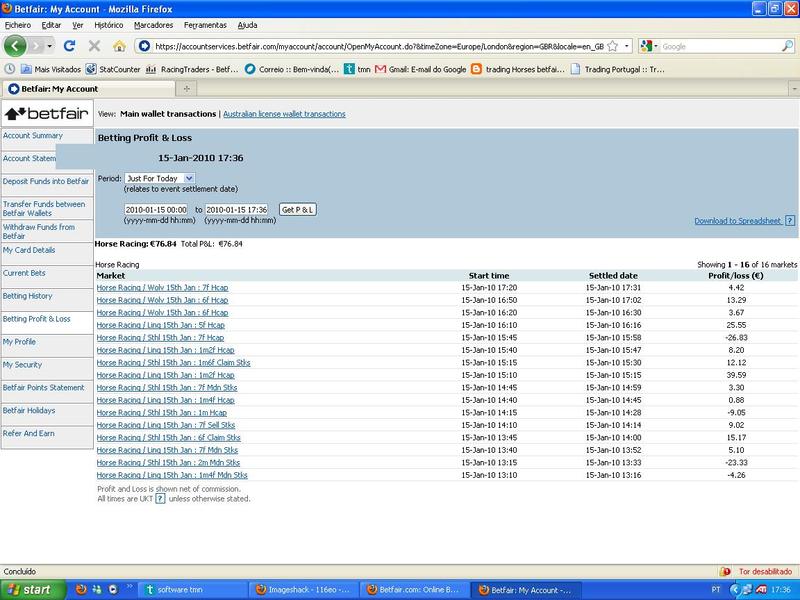
Task: Open the tab list dropdown arrow
Action: tap(794, 89)
